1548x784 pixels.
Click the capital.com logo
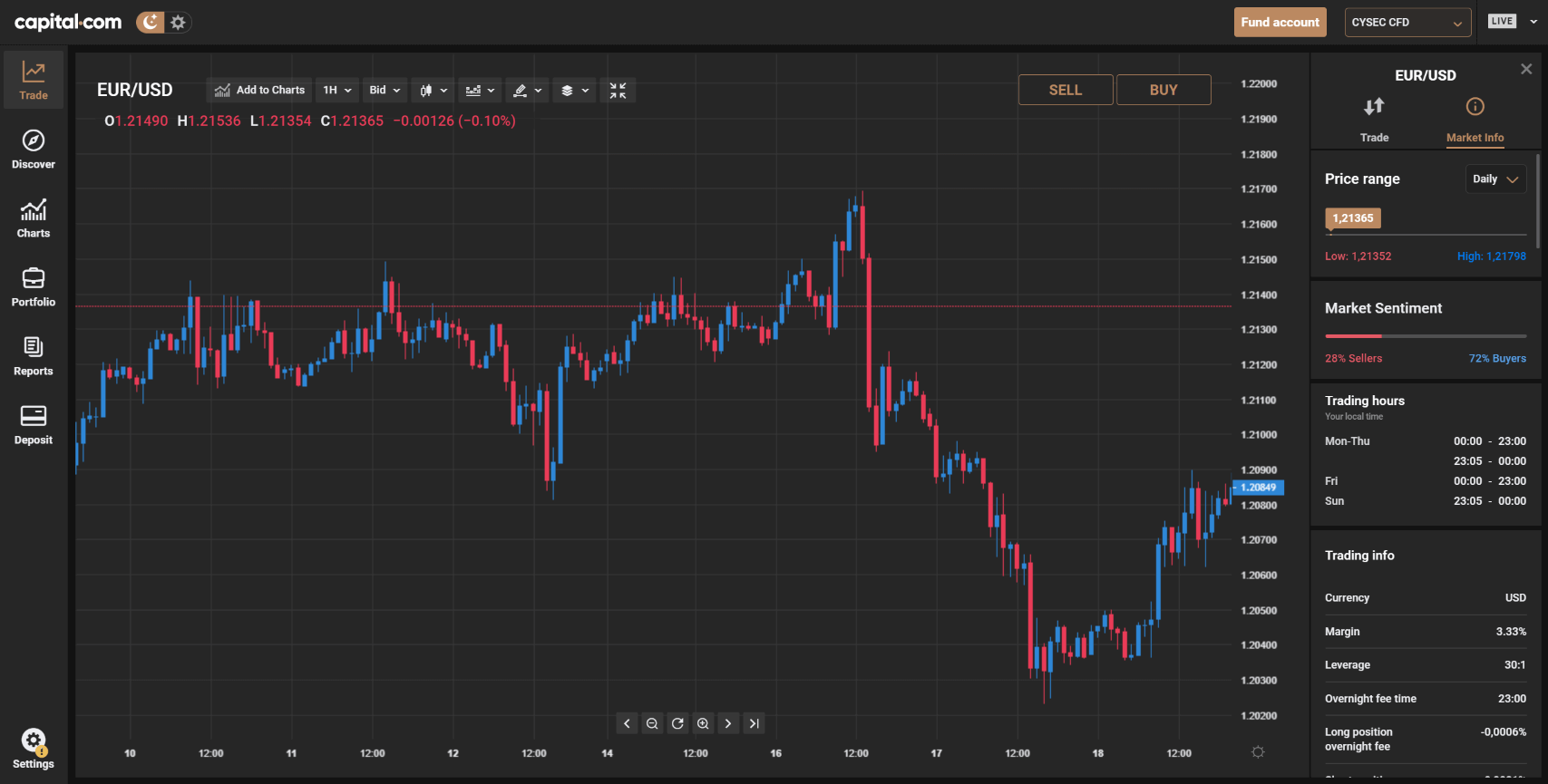(x=68, y=22)
